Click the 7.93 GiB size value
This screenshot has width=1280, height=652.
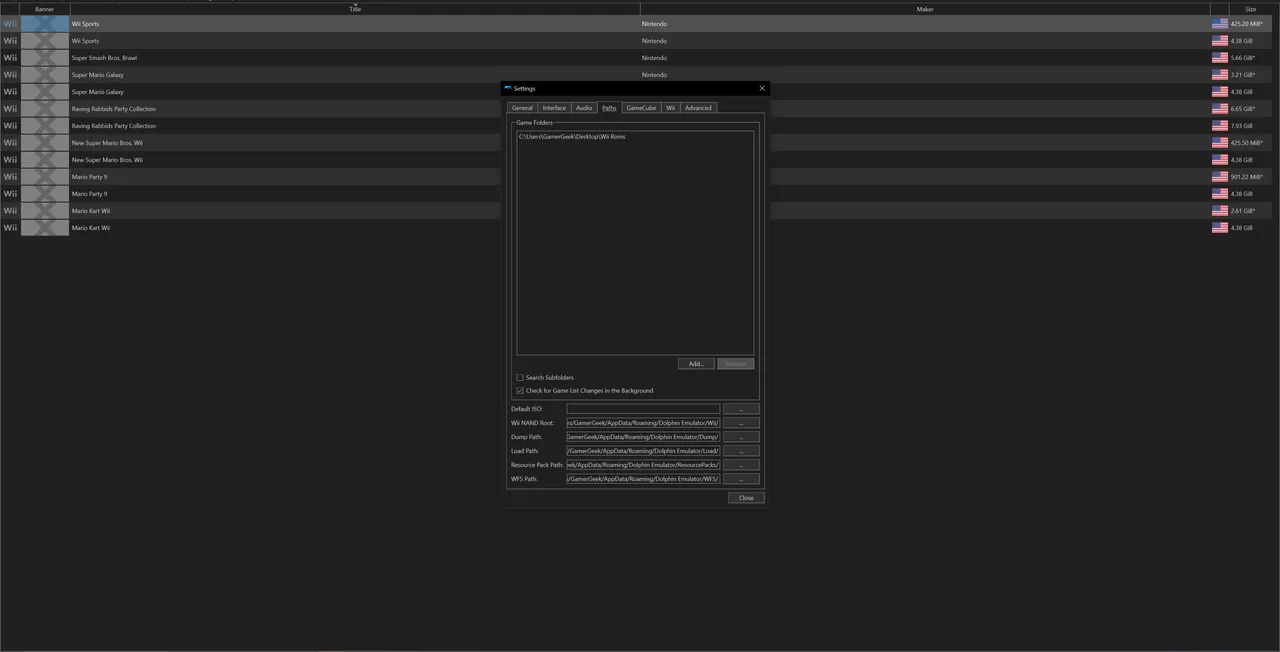[x=1242, y=126]
